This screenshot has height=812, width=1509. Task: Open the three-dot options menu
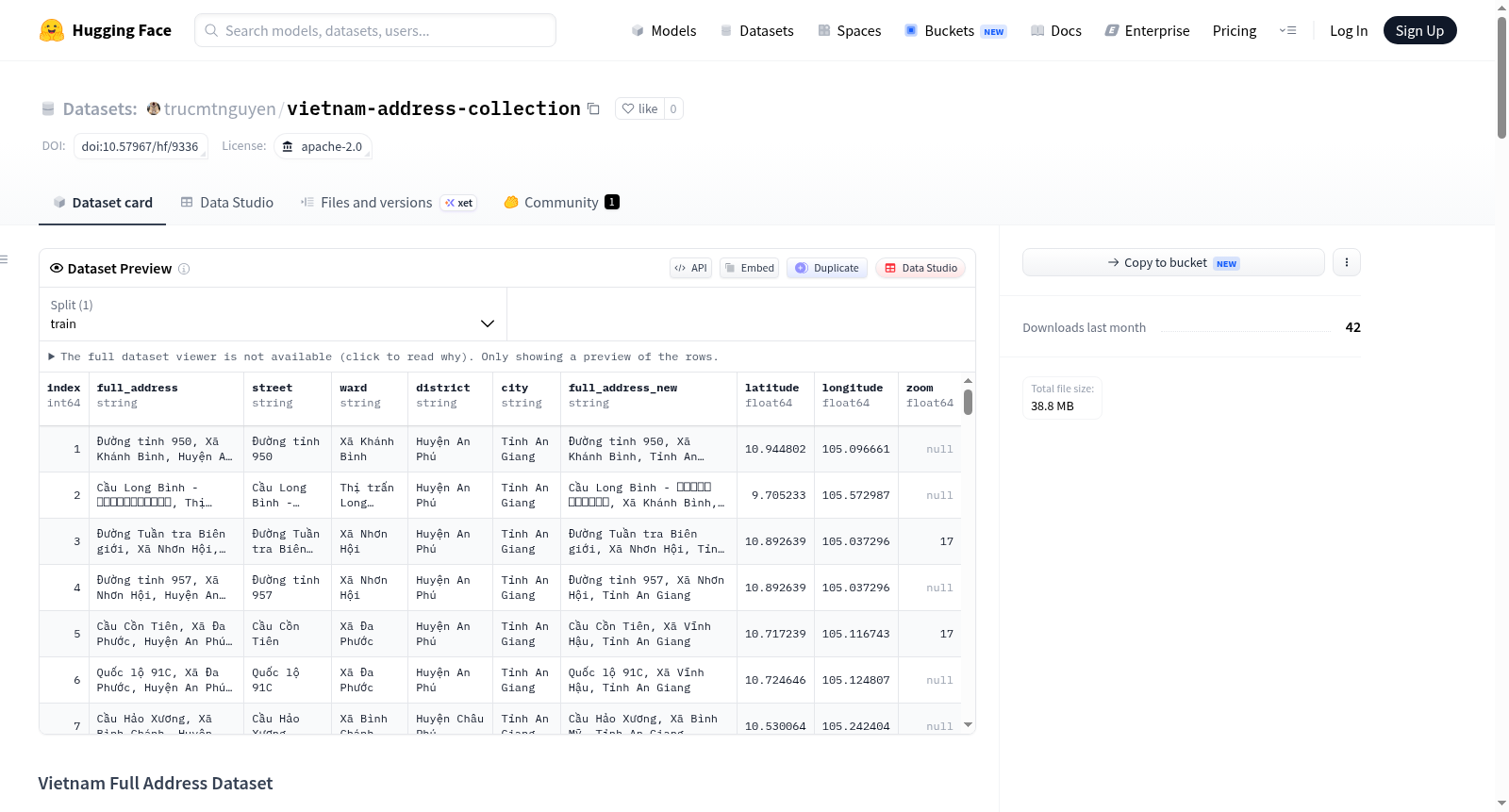pyautogui.click(x=1347, y=262)
